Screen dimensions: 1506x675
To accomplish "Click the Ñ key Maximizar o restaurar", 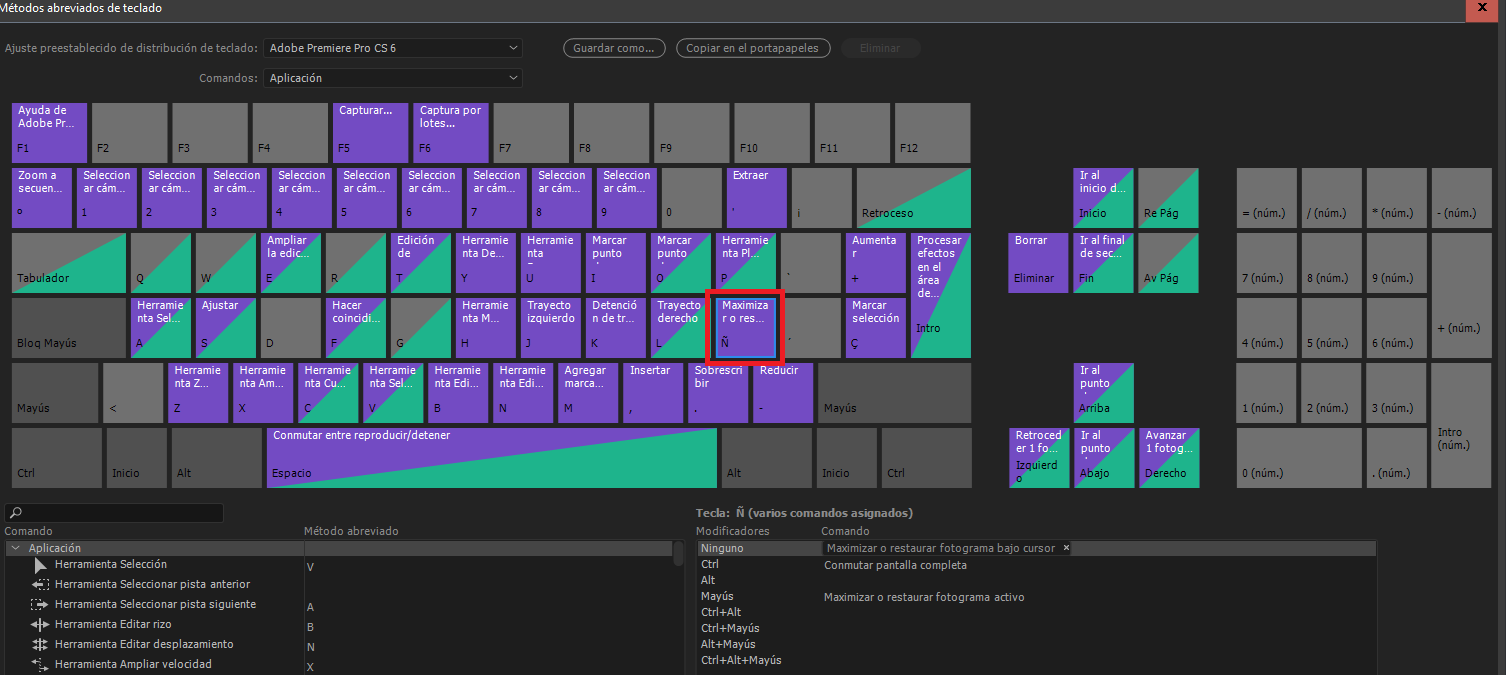I will click(745, 327).
